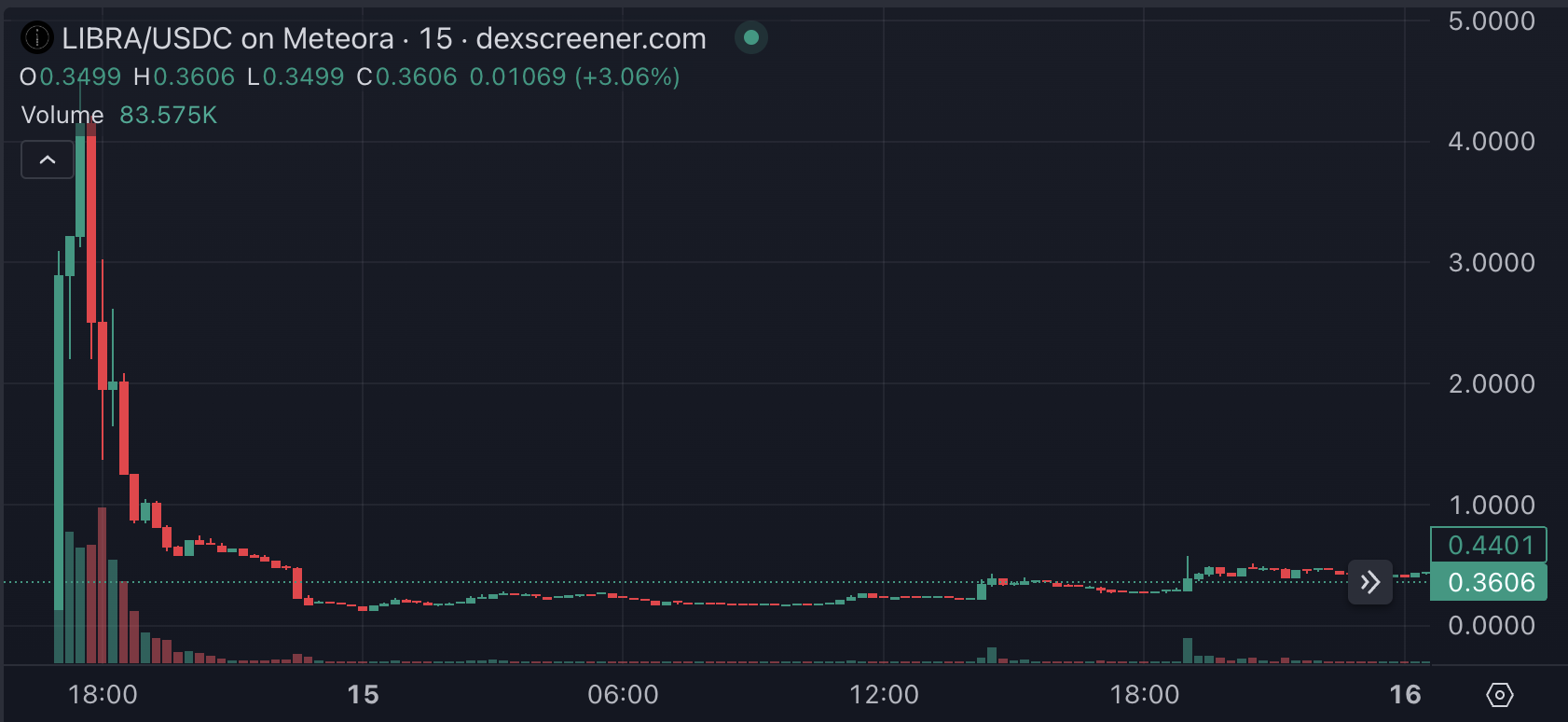Jump to latest bar with double-arrow button
The height and width of the screenshot is (722, 1568).
point(1369,583)
